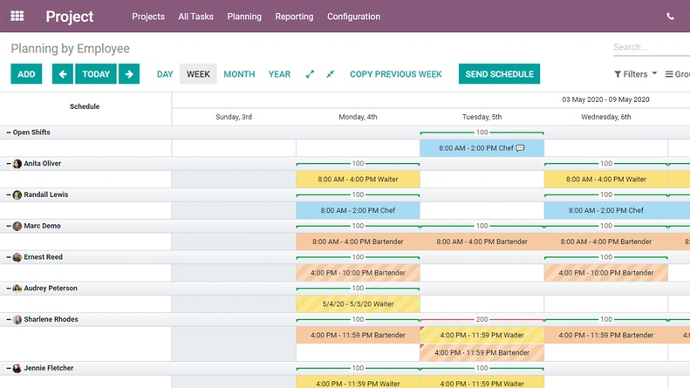690x388 pixels.
Task: Click the '03 May 2020 - 09 May 2020' date range
Action: (x=606, y=99)
